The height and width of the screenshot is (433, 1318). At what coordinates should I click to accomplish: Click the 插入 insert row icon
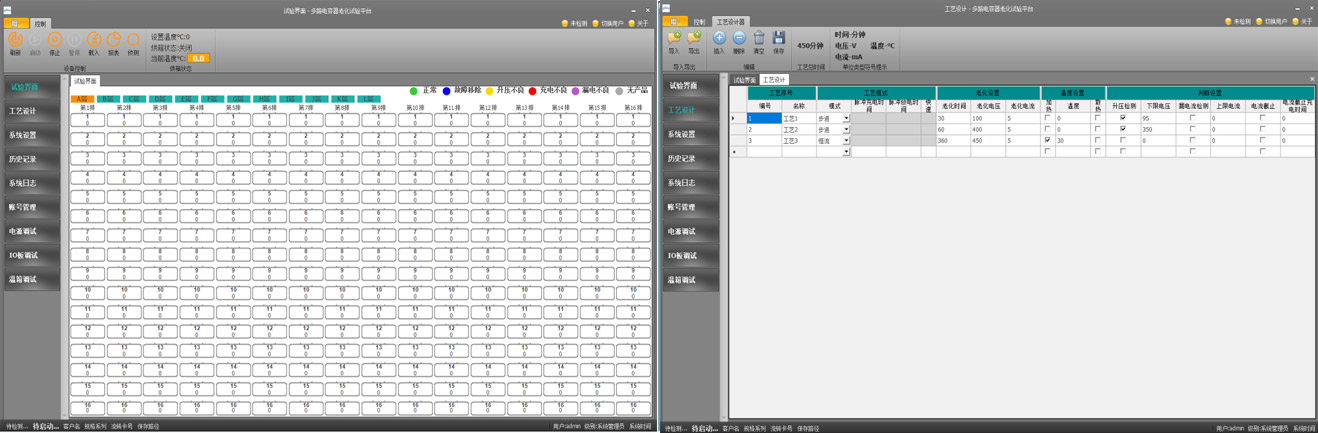point(719,39)
